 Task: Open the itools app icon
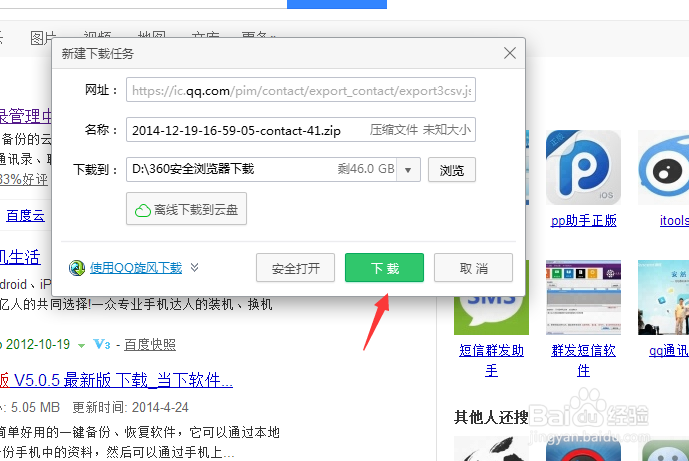pyautogui.click(x=664, y=167)
